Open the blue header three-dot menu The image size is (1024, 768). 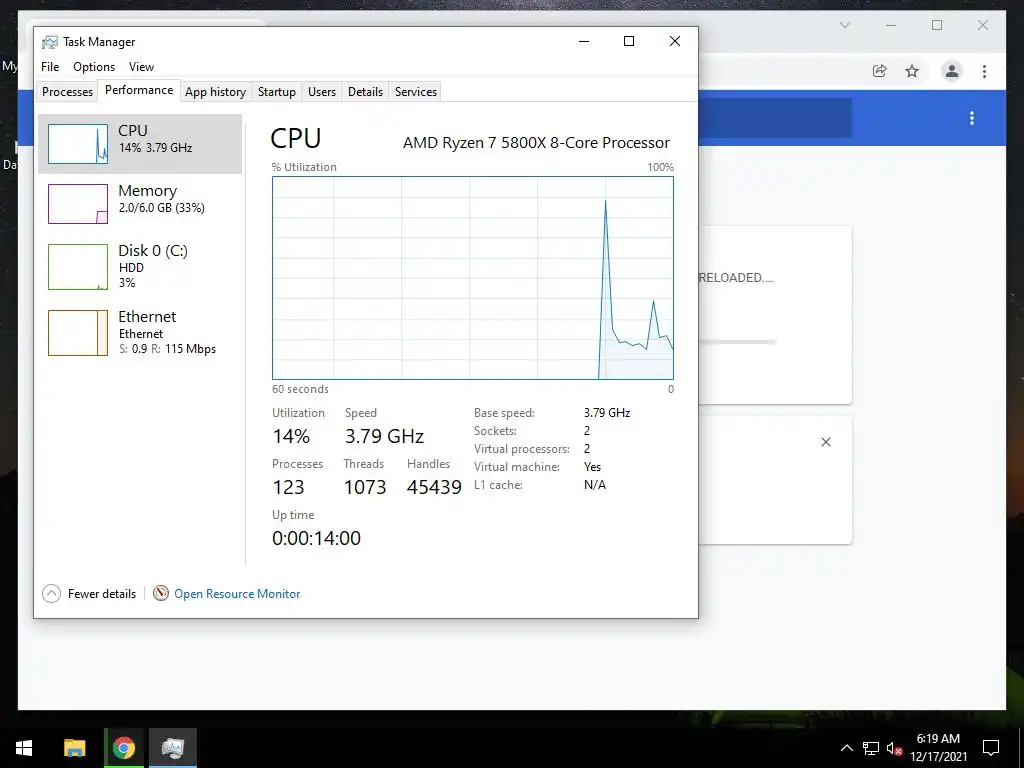point(972,118)
